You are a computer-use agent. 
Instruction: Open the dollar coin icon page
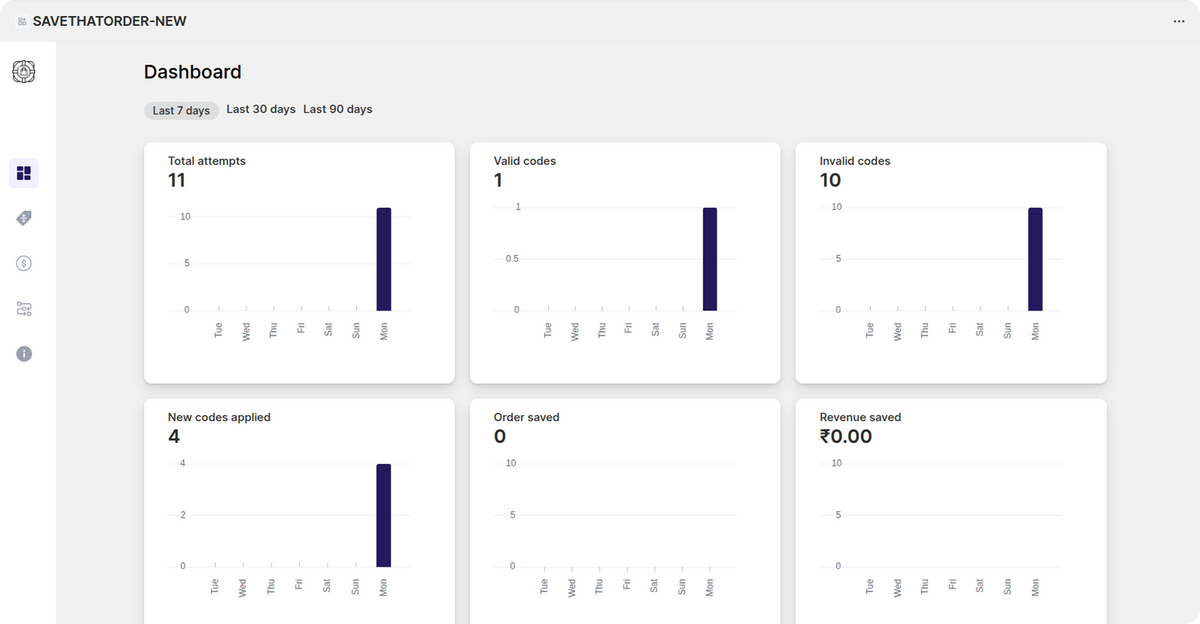(x=24, y=263)
